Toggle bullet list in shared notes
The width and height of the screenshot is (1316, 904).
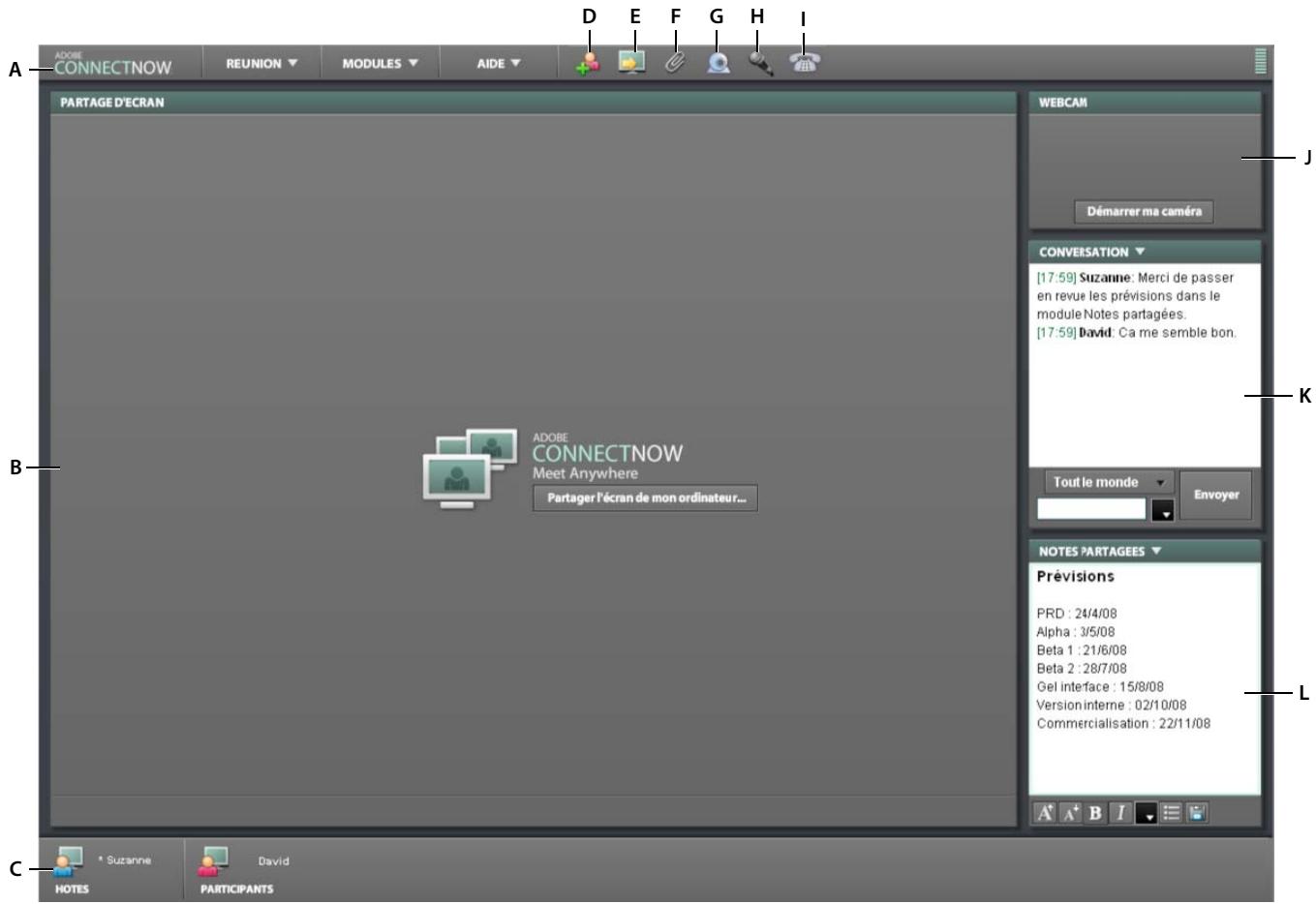(1172, 813)
